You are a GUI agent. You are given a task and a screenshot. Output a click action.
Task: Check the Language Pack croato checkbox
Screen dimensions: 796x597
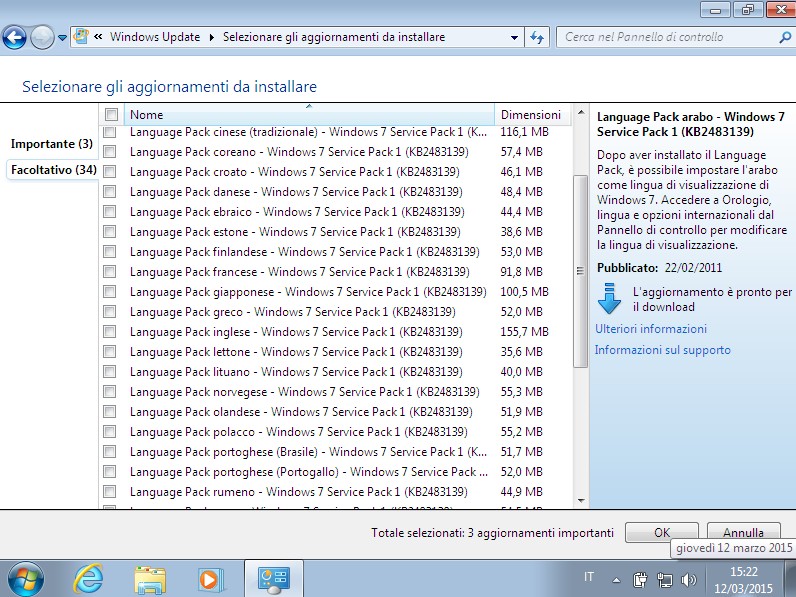coord(110,172)
